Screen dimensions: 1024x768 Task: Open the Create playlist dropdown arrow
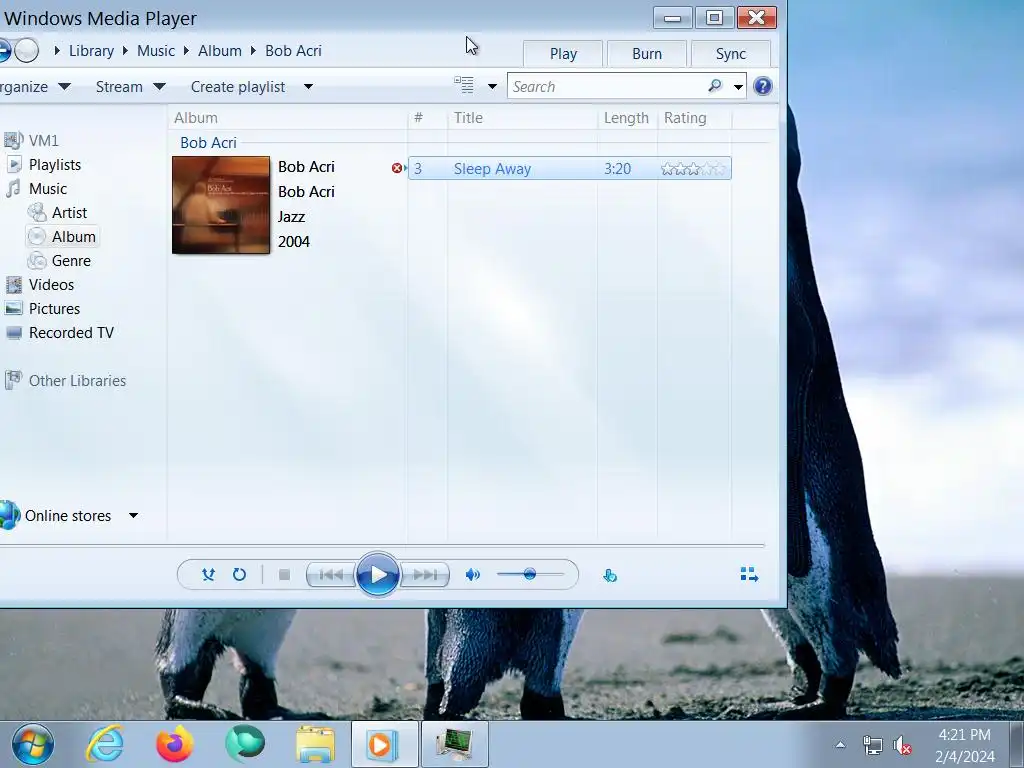(x=308, y=86)
